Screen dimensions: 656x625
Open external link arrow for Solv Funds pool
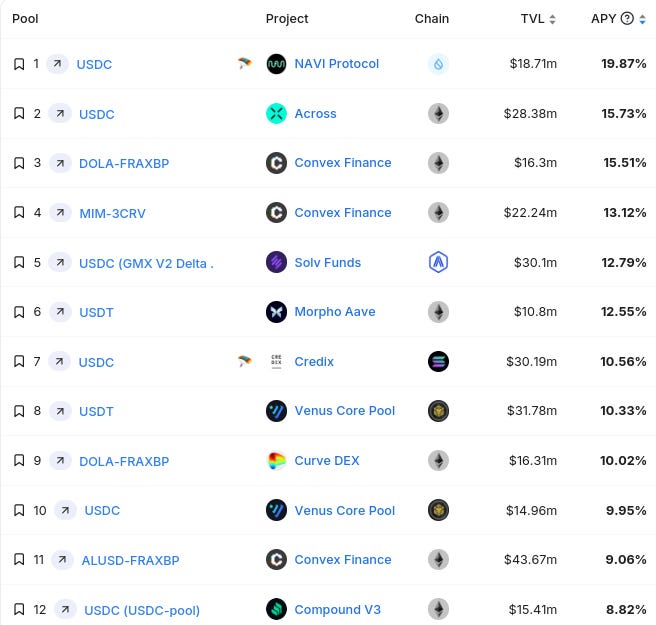[x=60, y=262]
